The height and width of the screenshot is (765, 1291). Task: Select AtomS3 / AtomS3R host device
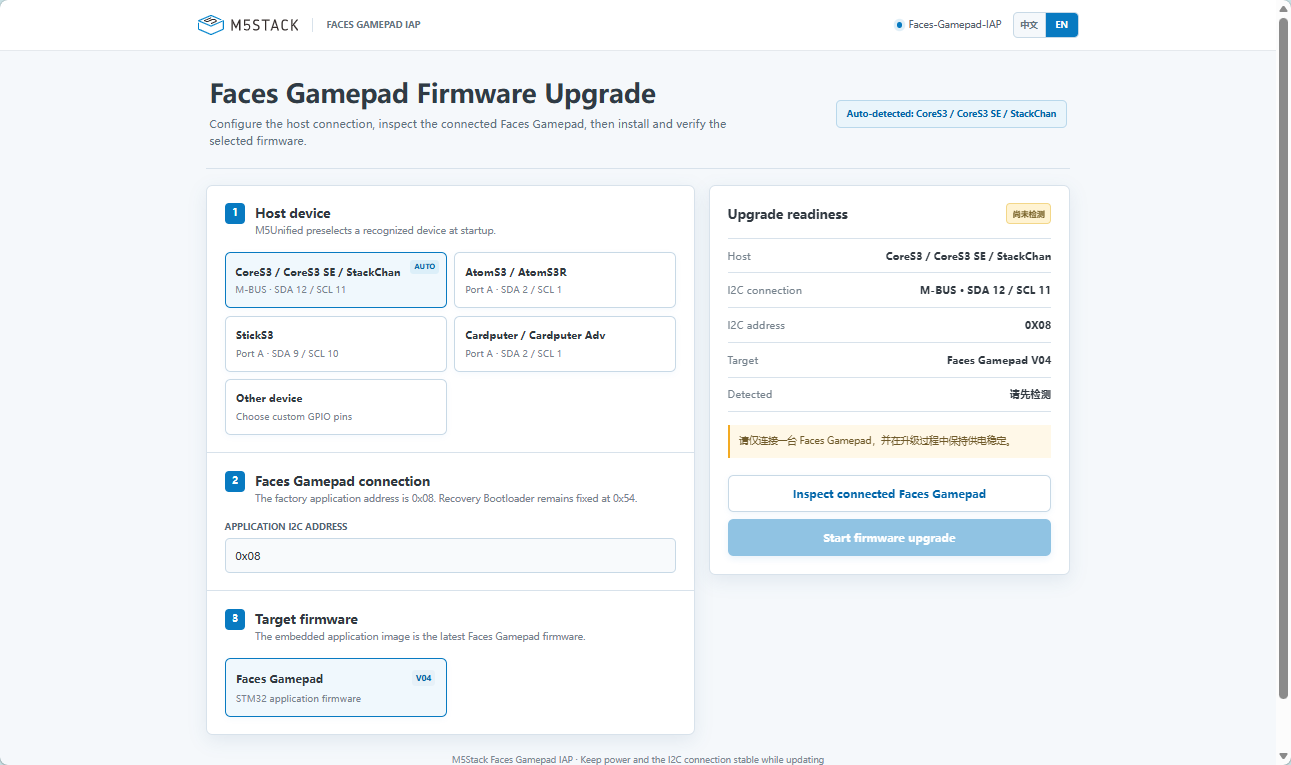pyautogui.click(x=565, y=280)
